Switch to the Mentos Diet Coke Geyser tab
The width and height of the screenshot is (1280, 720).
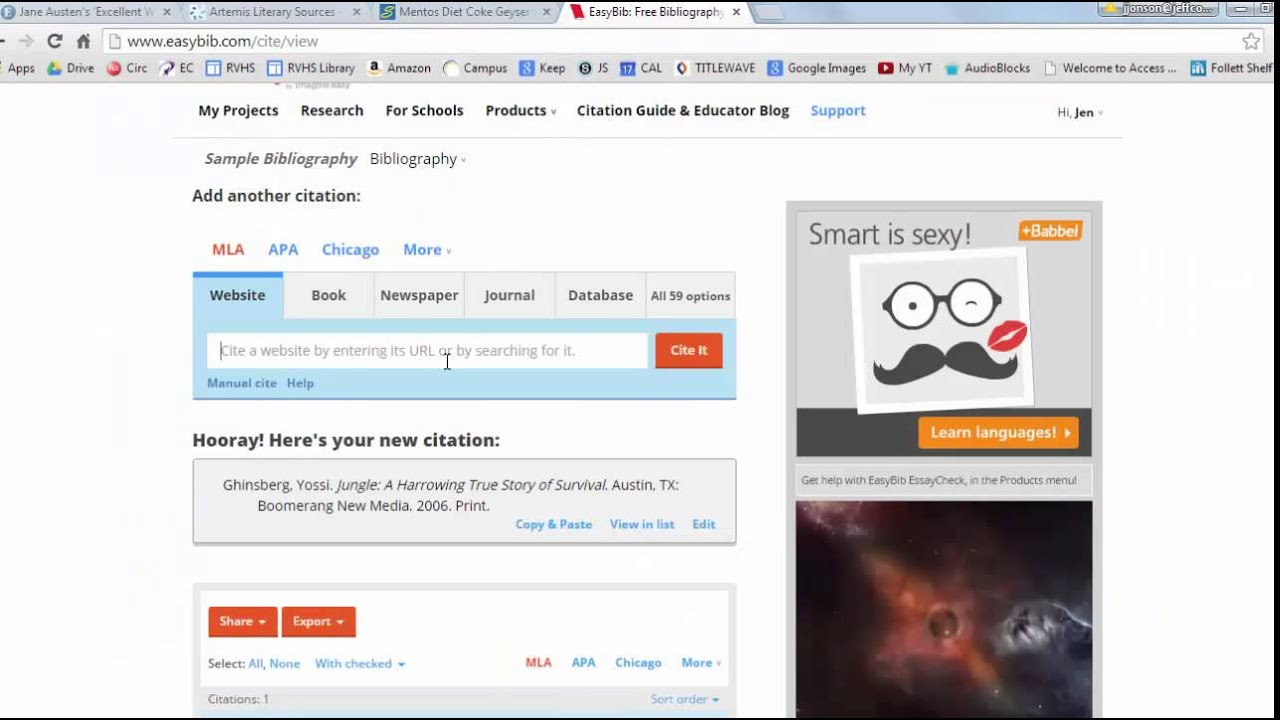pos(462,12)
